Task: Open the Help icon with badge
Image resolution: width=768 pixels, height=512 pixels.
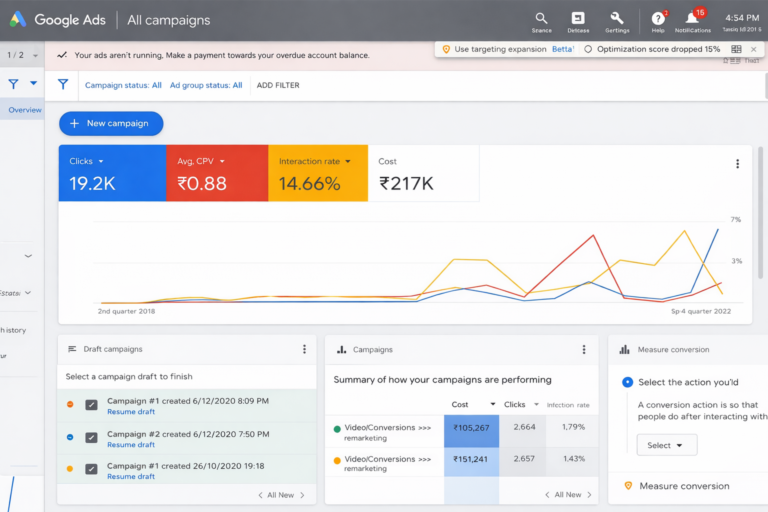Action: [658, 18]
